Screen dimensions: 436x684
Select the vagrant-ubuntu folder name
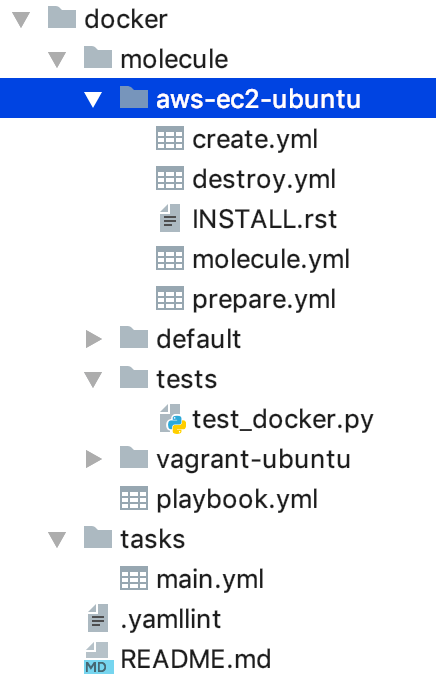[254, 460]
